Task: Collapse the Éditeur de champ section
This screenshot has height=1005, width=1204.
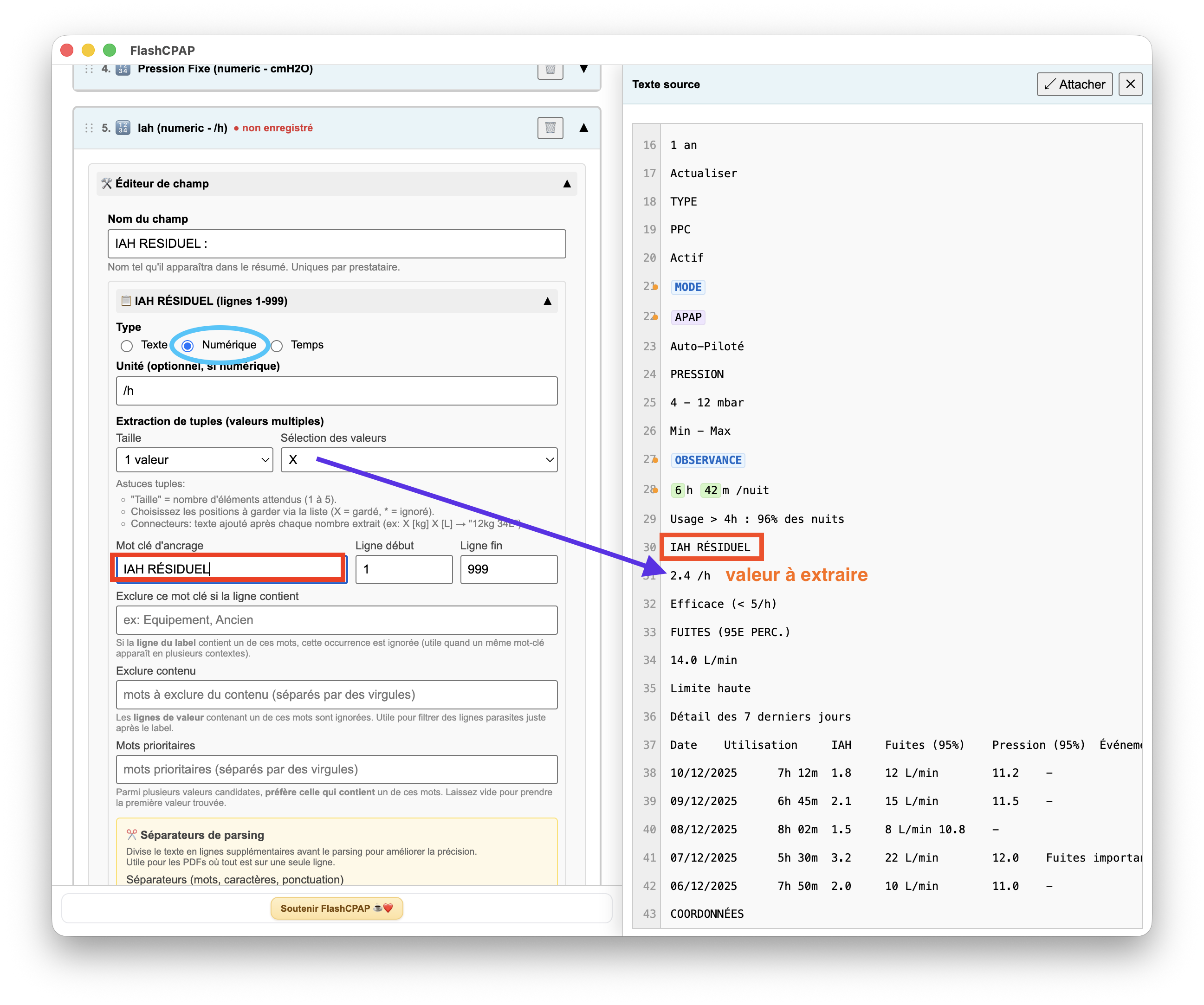Action: pos(566,183)
